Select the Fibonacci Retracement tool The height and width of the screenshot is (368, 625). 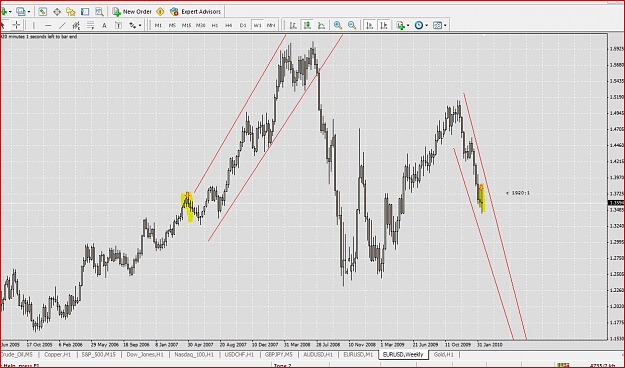[90, 26]
